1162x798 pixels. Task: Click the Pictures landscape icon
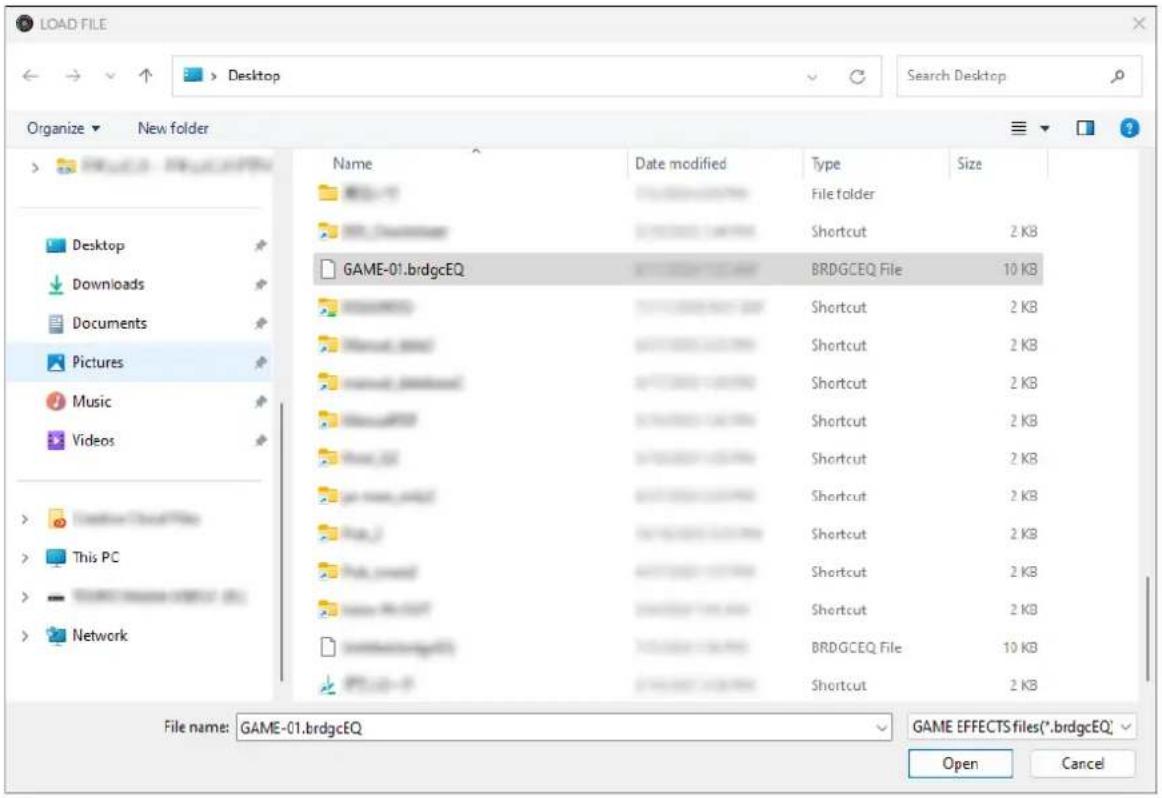pos(56,362)
